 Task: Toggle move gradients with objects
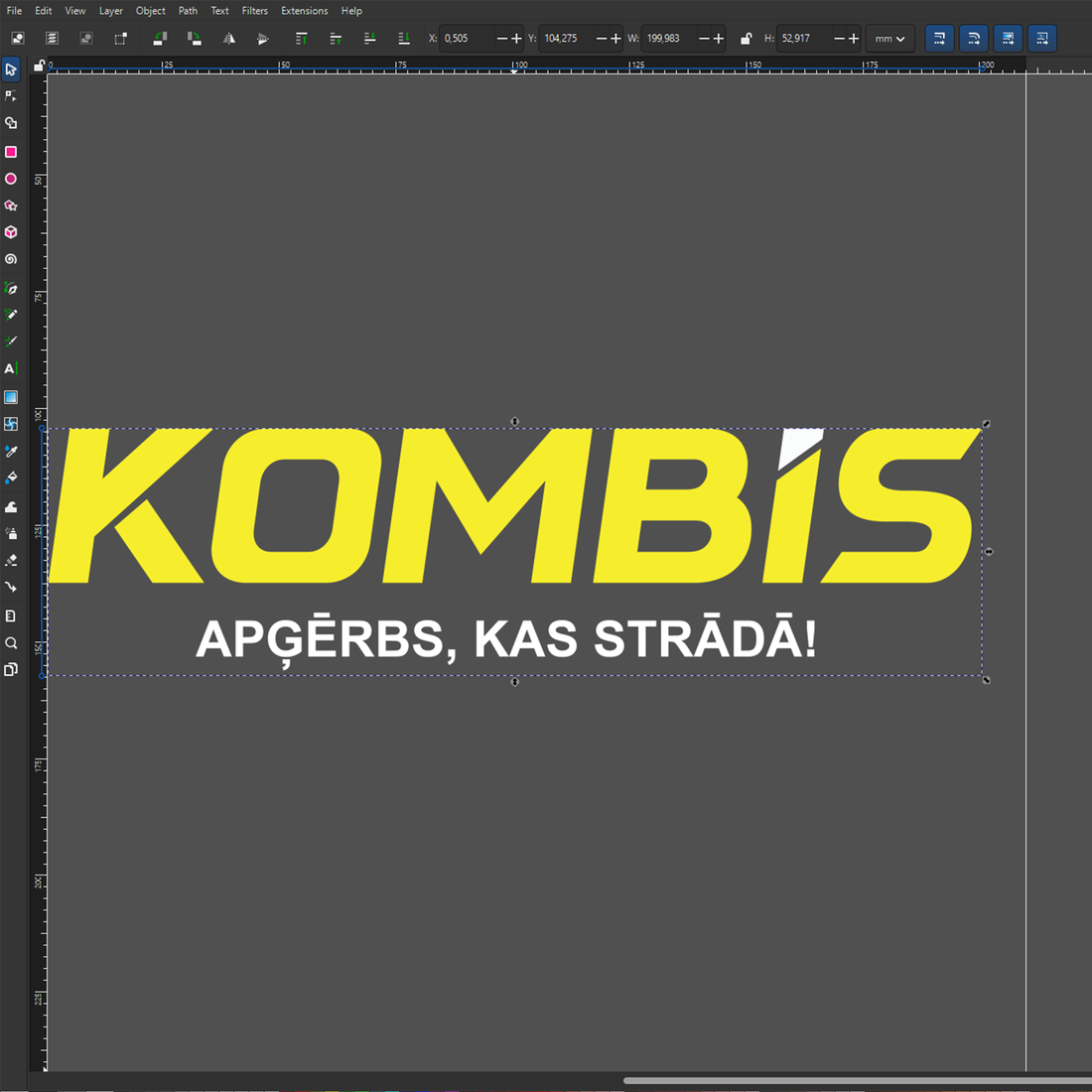1008,39
